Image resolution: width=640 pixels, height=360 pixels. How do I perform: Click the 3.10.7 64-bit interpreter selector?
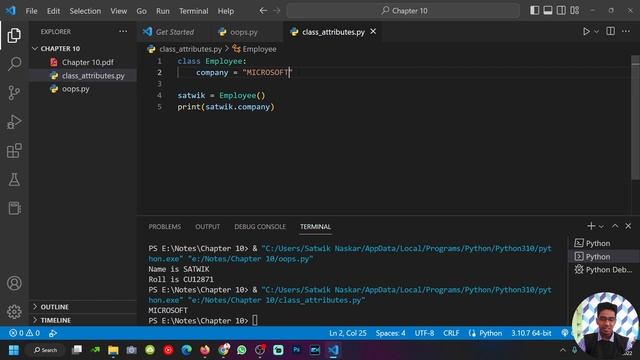pos(531,333)
